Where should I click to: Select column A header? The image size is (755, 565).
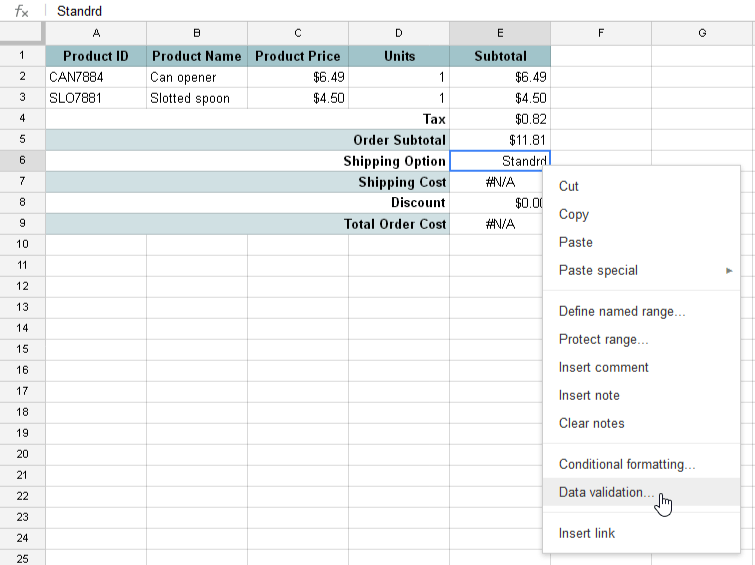(x=96, y=33)
